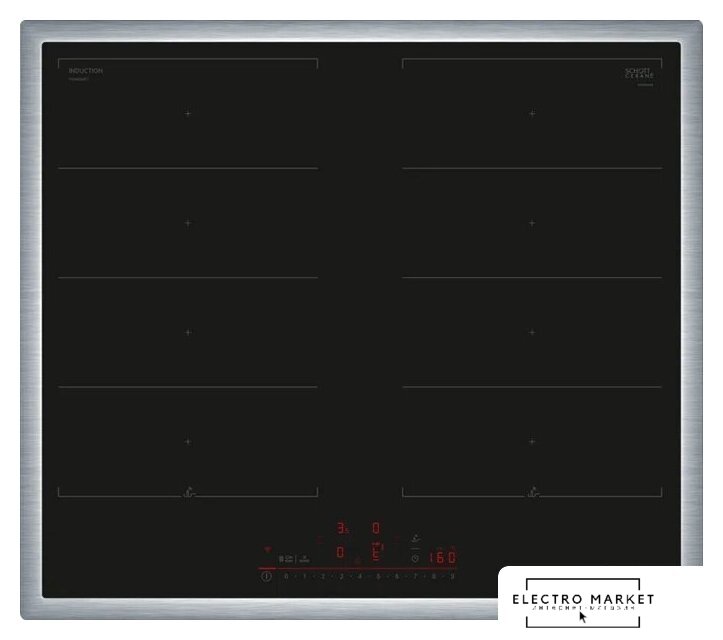Click the Induction label on glass

[x=85, y=71]
